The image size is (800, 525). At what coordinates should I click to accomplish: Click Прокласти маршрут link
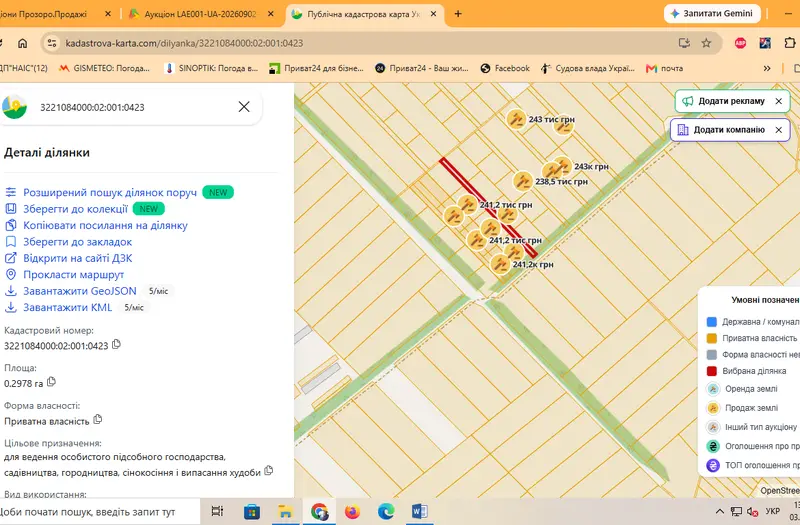coord(73,274)
